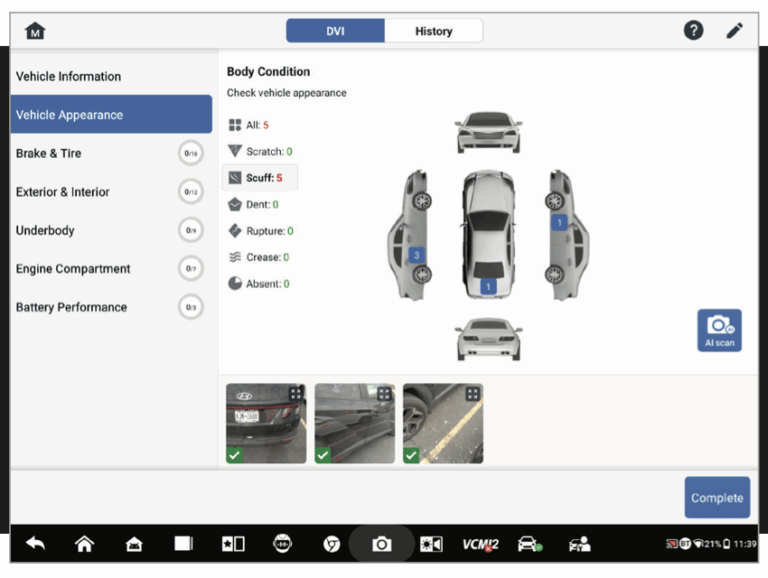Open the camera from the bottom navigation bar
768x578 pixels.
[x=381, y=544]
